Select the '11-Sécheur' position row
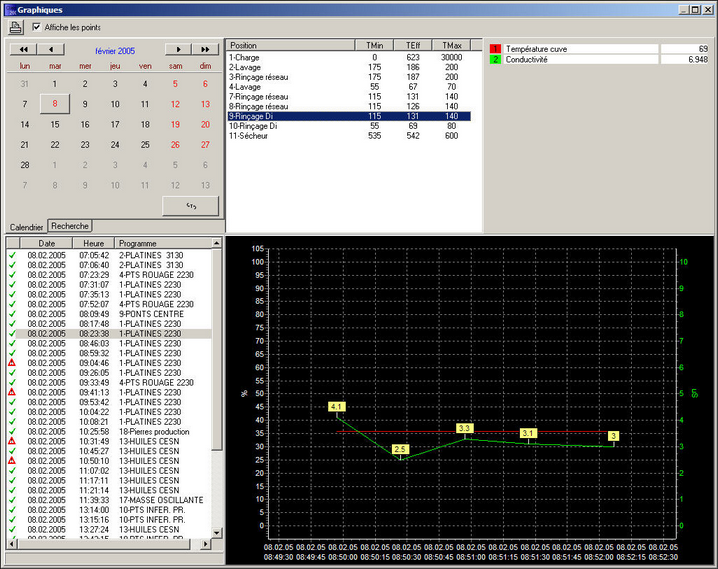This screenshot has height=569, width=718. pos(349,136)
